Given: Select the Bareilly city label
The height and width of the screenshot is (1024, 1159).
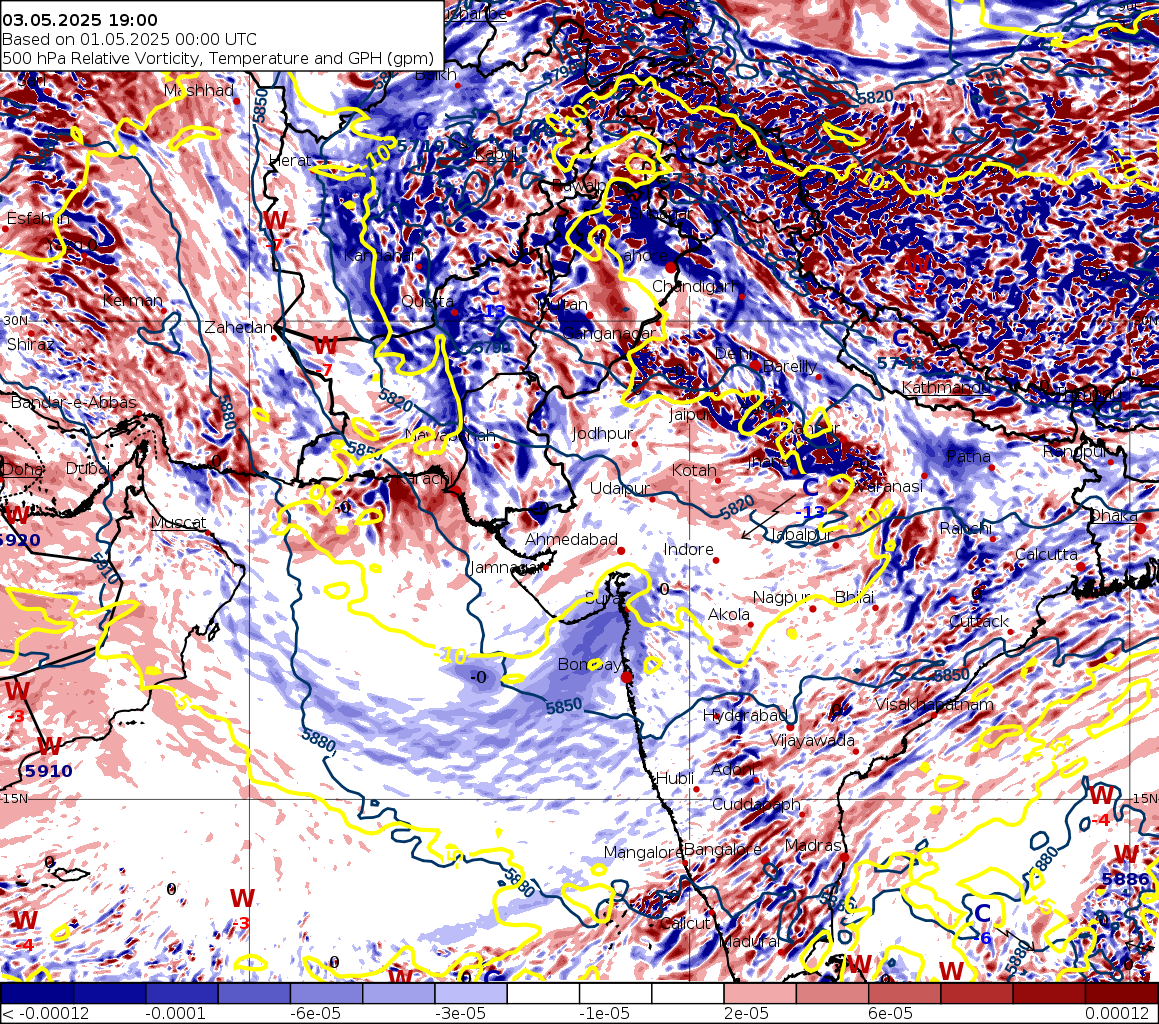Looking at the screenshot, I should tap(789, 367).
